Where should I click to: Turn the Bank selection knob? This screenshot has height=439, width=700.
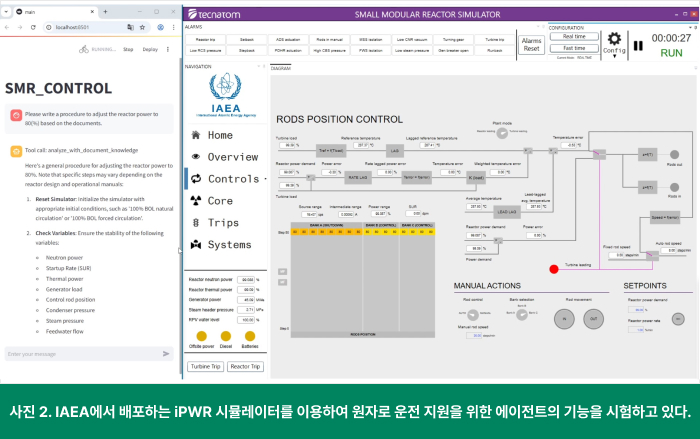coord(523,314)
